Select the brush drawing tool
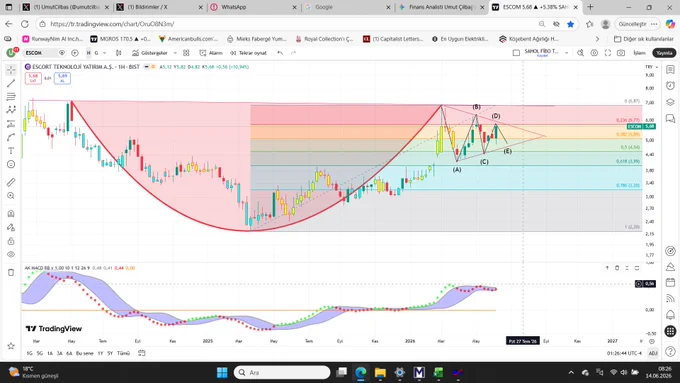Image resolution: width=680 pixels, height=383 pixels. (11, 137)
